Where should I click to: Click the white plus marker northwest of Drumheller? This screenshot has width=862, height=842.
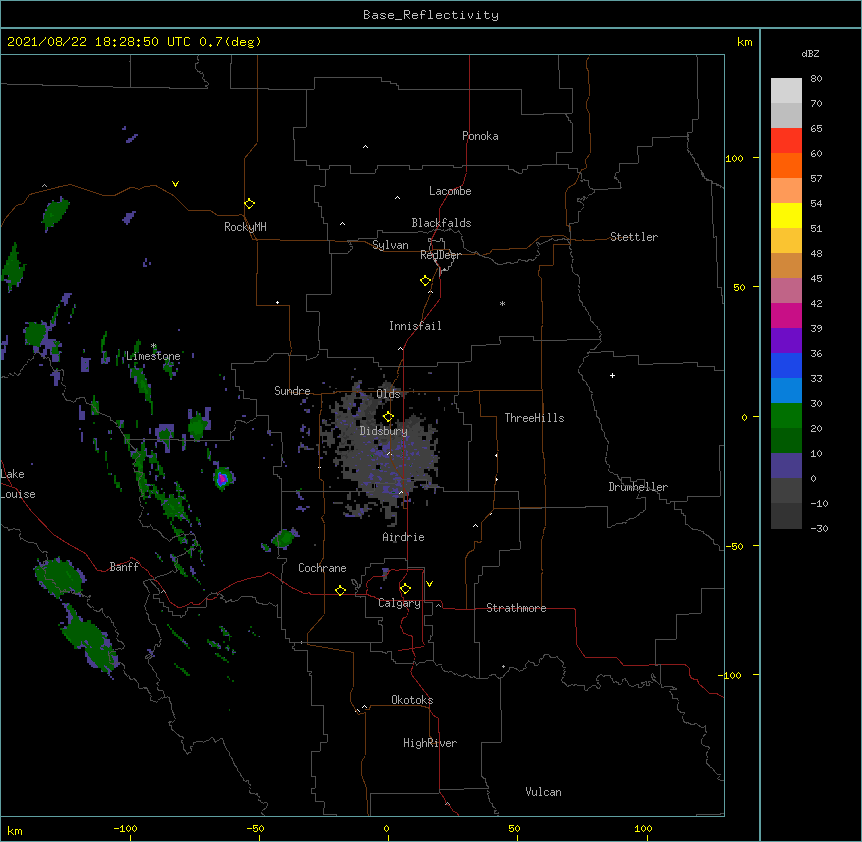(612, 375)
